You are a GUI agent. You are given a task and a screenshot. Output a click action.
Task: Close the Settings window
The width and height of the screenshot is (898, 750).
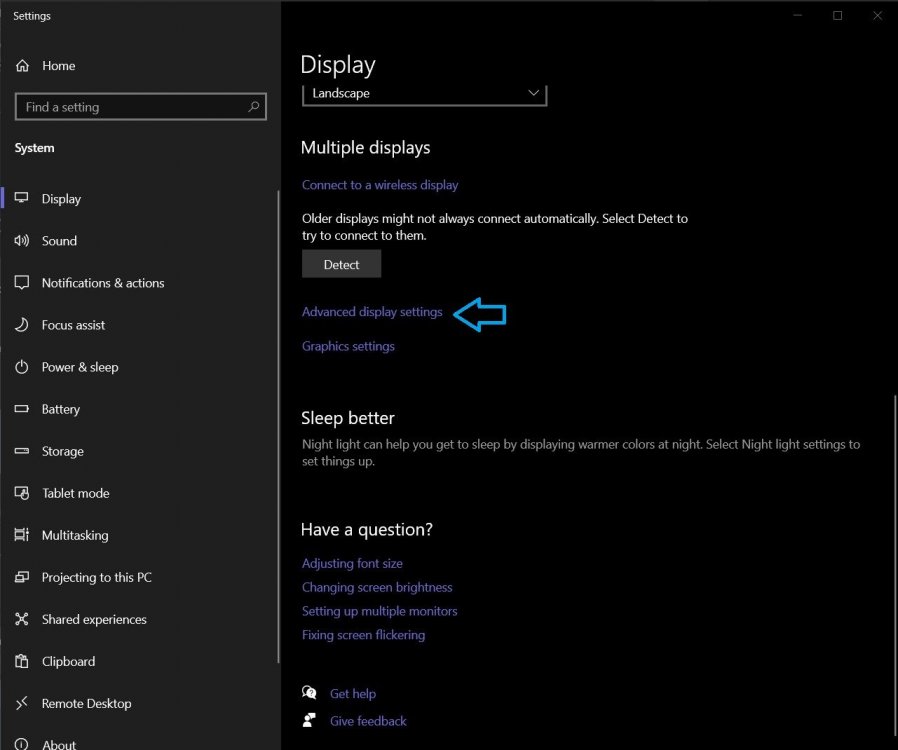click(877, 15)
